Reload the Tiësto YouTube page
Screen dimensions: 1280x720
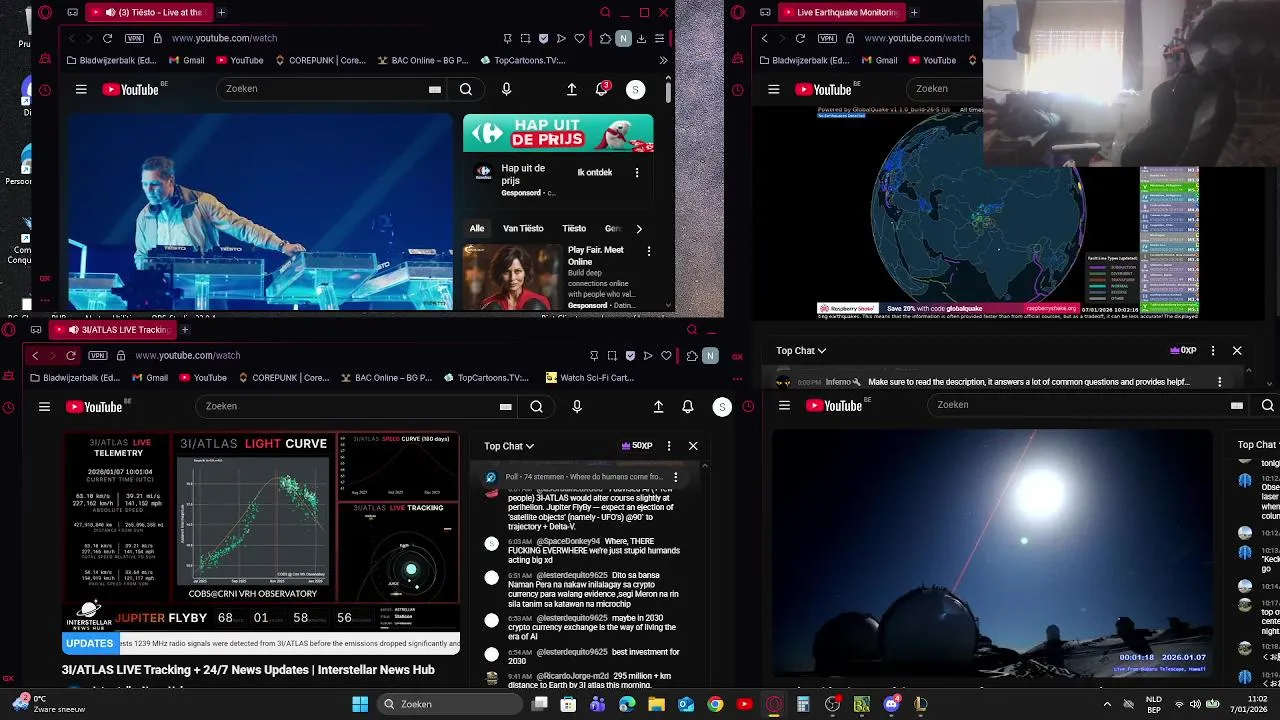point(107,38)
